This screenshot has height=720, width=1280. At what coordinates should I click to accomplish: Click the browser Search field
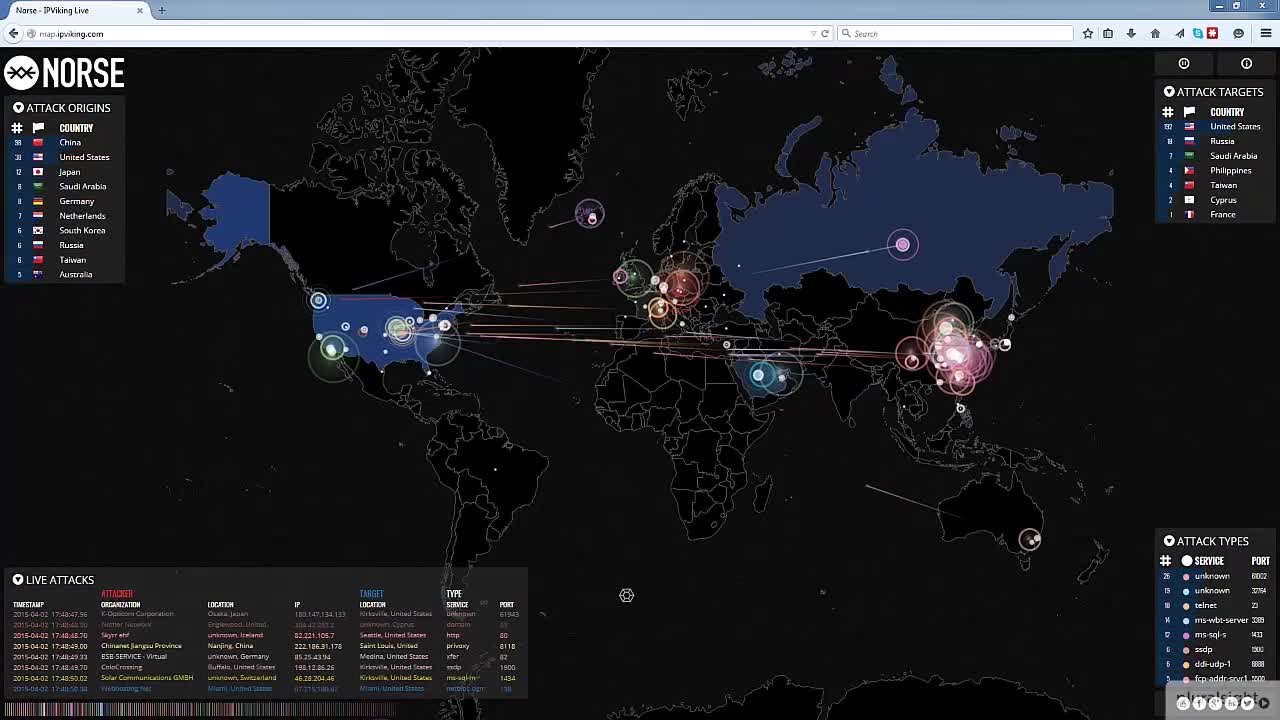click(955, 33)
